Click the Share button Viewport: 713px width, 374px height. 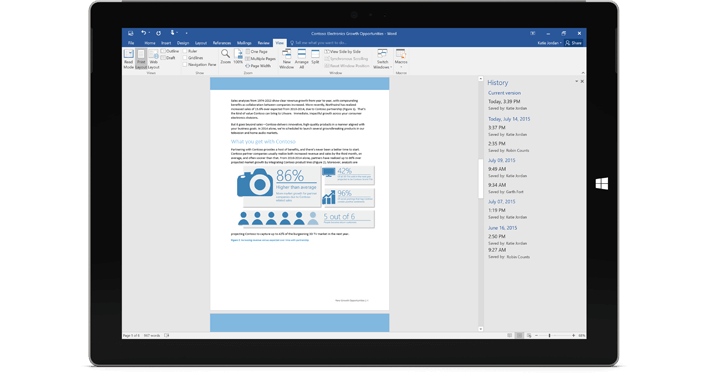(x=573, y=43)
